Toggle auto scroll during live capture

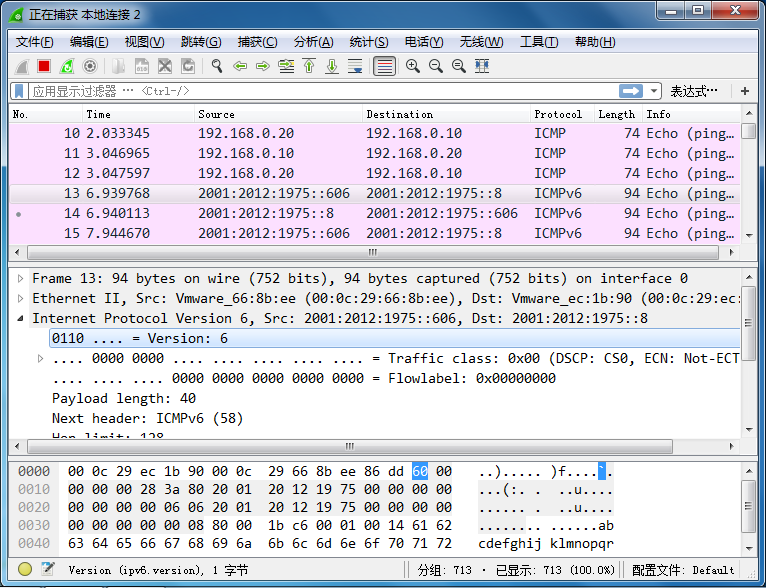coord(355,66)
